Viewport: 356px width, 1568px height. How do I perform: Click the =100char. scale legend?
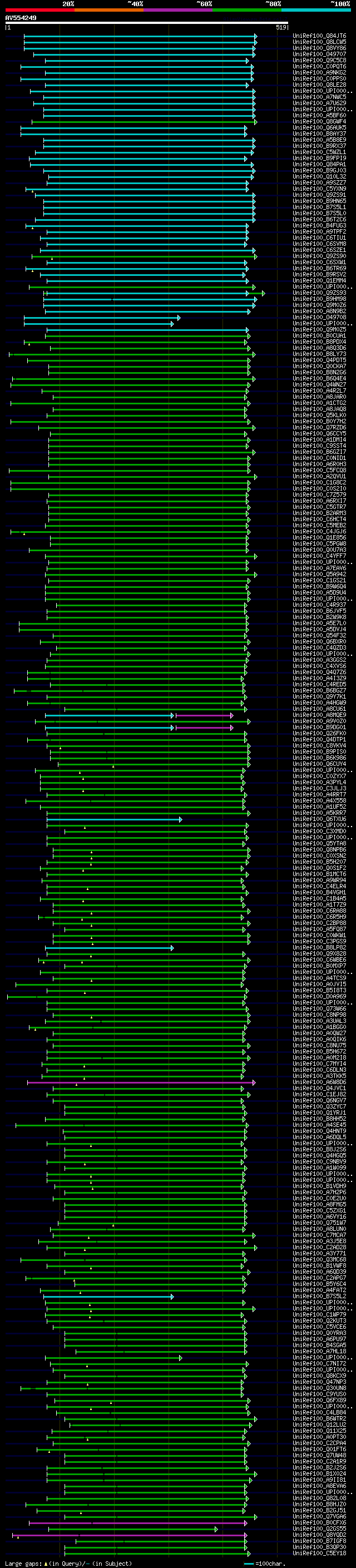[264, 1564]
